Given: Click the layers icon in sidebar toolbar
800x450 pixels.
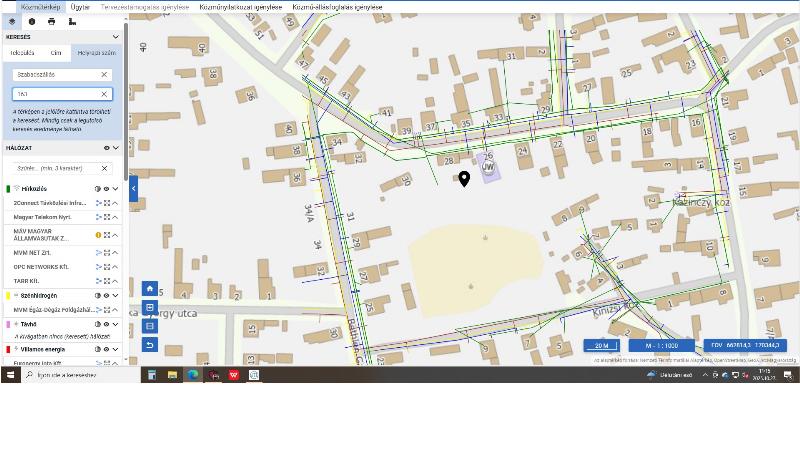Looking at the screenshot, I should tap(12, 21).
